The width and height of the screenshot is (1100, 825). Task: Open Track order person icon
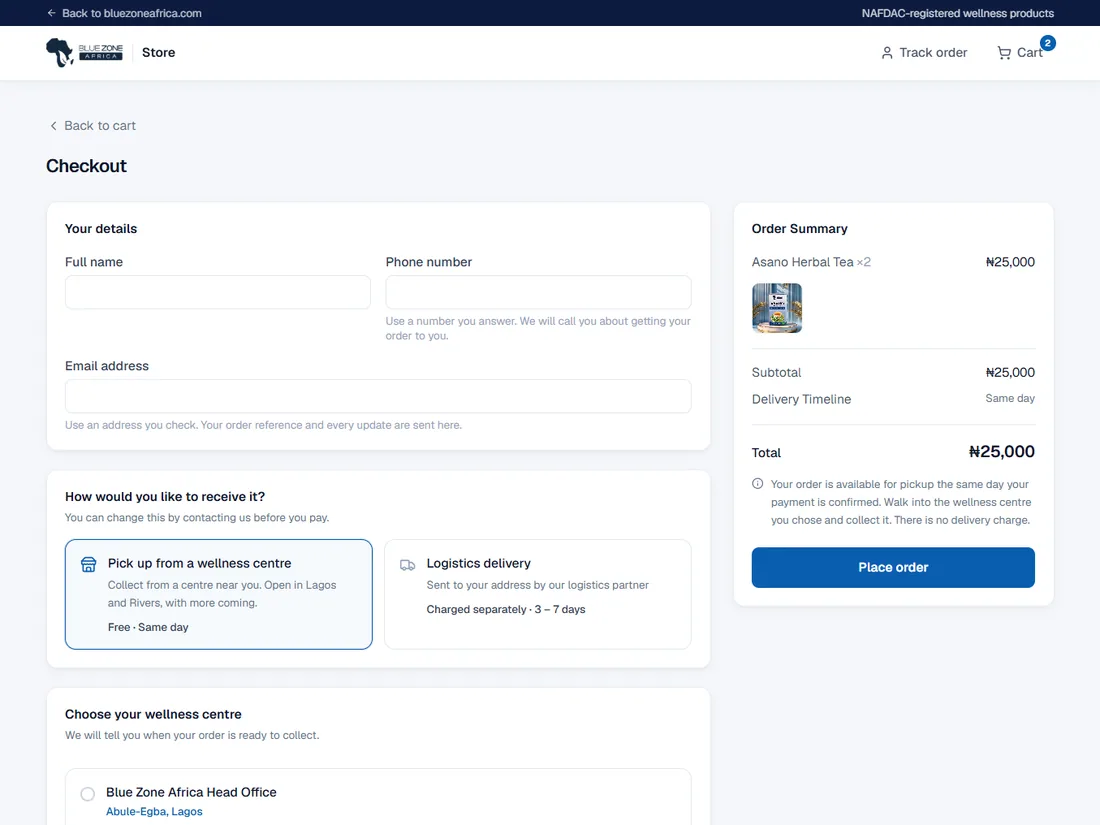tap(887, 53)
